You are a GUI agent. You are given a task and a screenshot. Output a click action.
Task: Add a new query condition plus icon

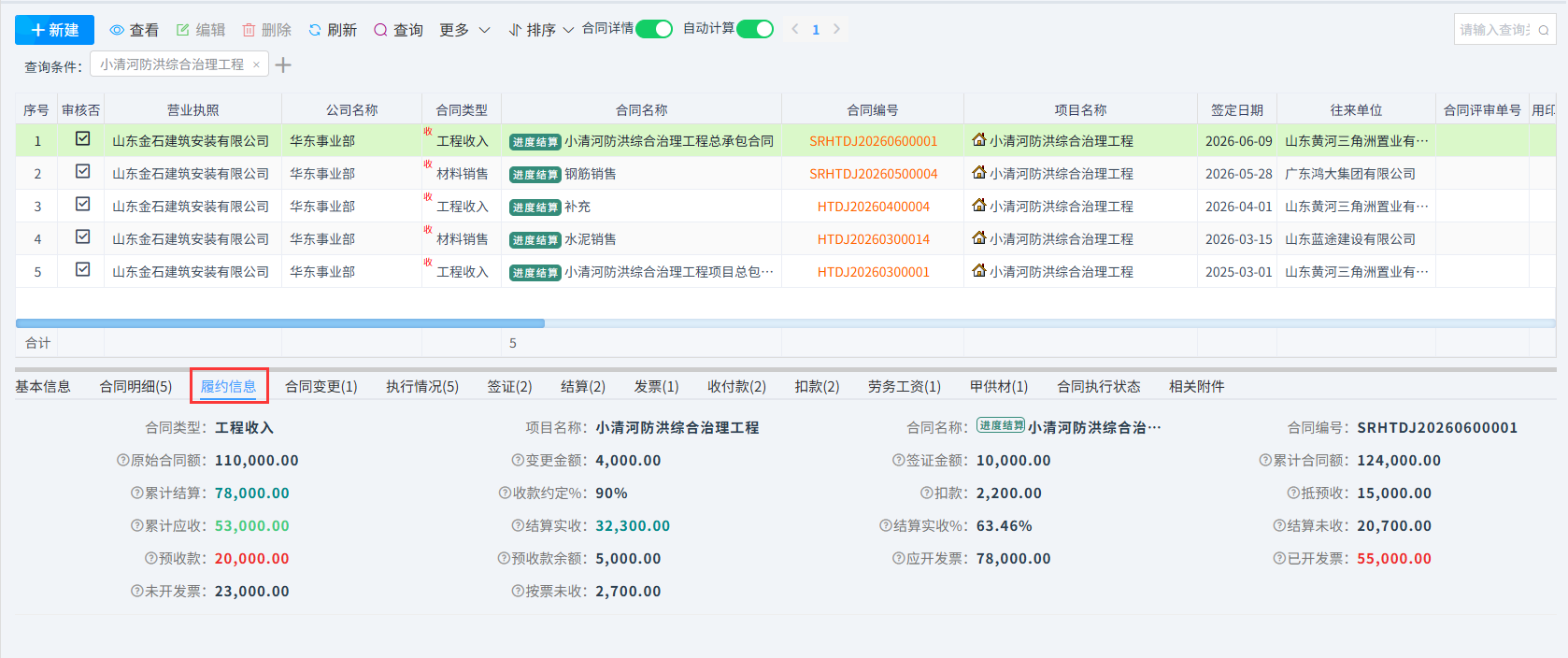click(283, 64)
